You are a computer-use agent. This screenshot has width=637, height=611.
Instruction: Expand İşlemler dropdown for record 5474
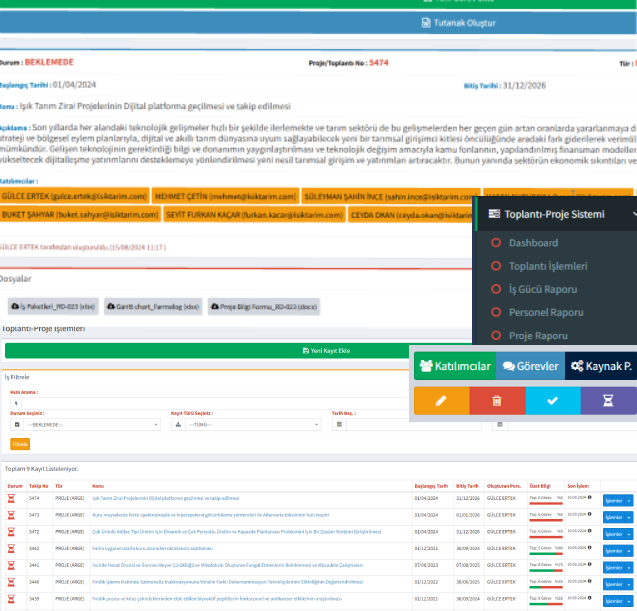(617, 499)
